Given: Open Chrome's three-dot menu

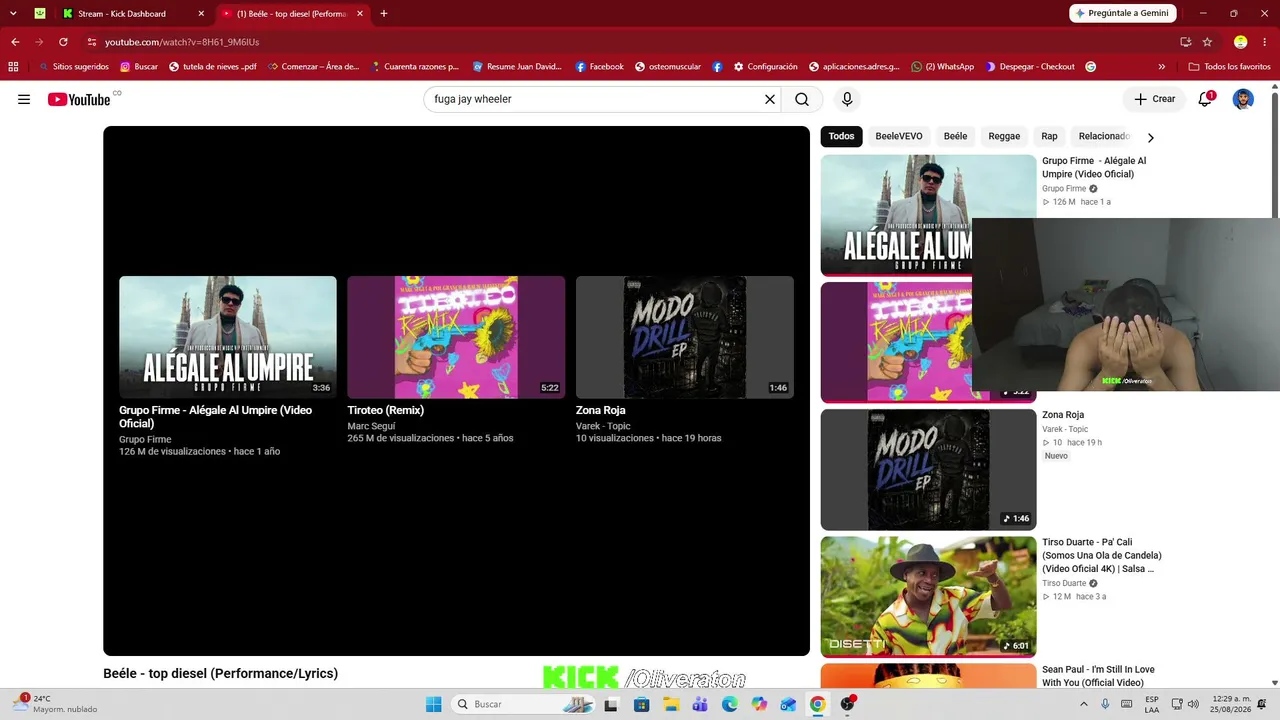Looking at the screenshot, I should [x=1265, y=42].
